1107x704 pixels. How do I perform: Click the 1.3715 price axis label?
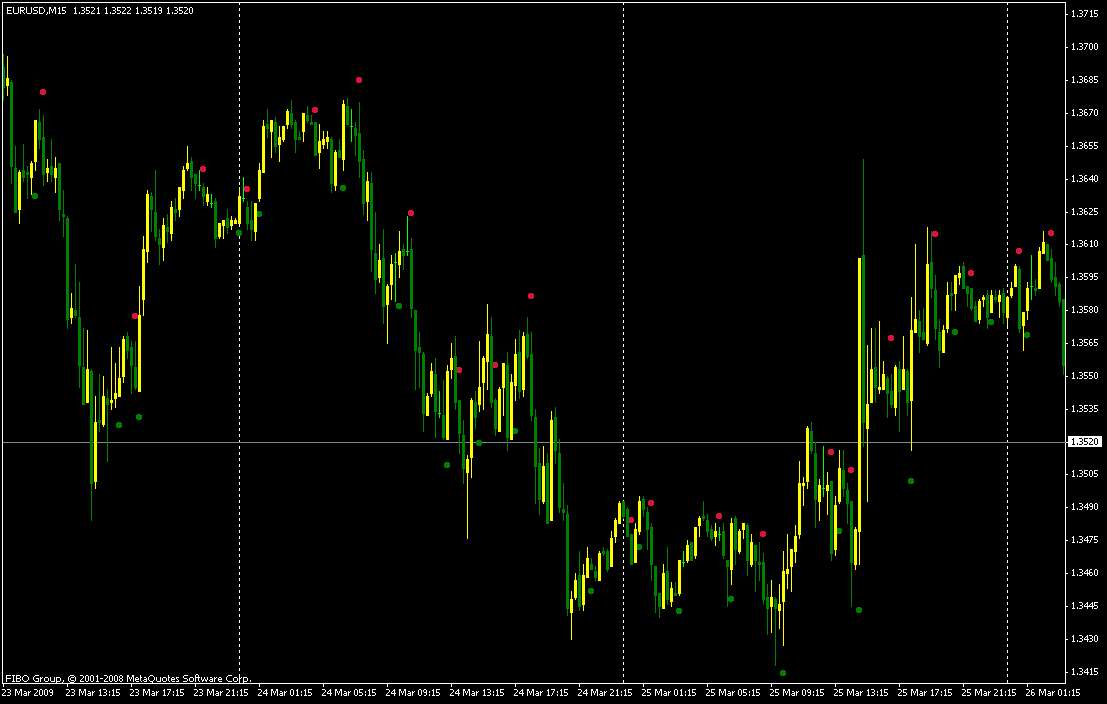click(1084, 14)
